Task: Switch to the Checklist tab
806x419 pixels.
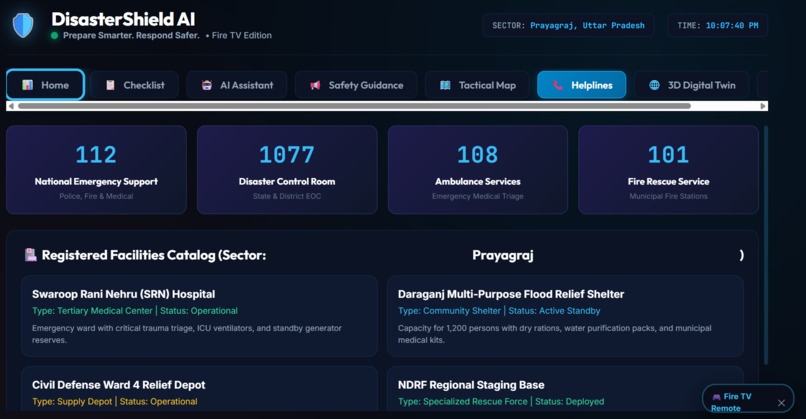Action: click(x=135, y=85)
